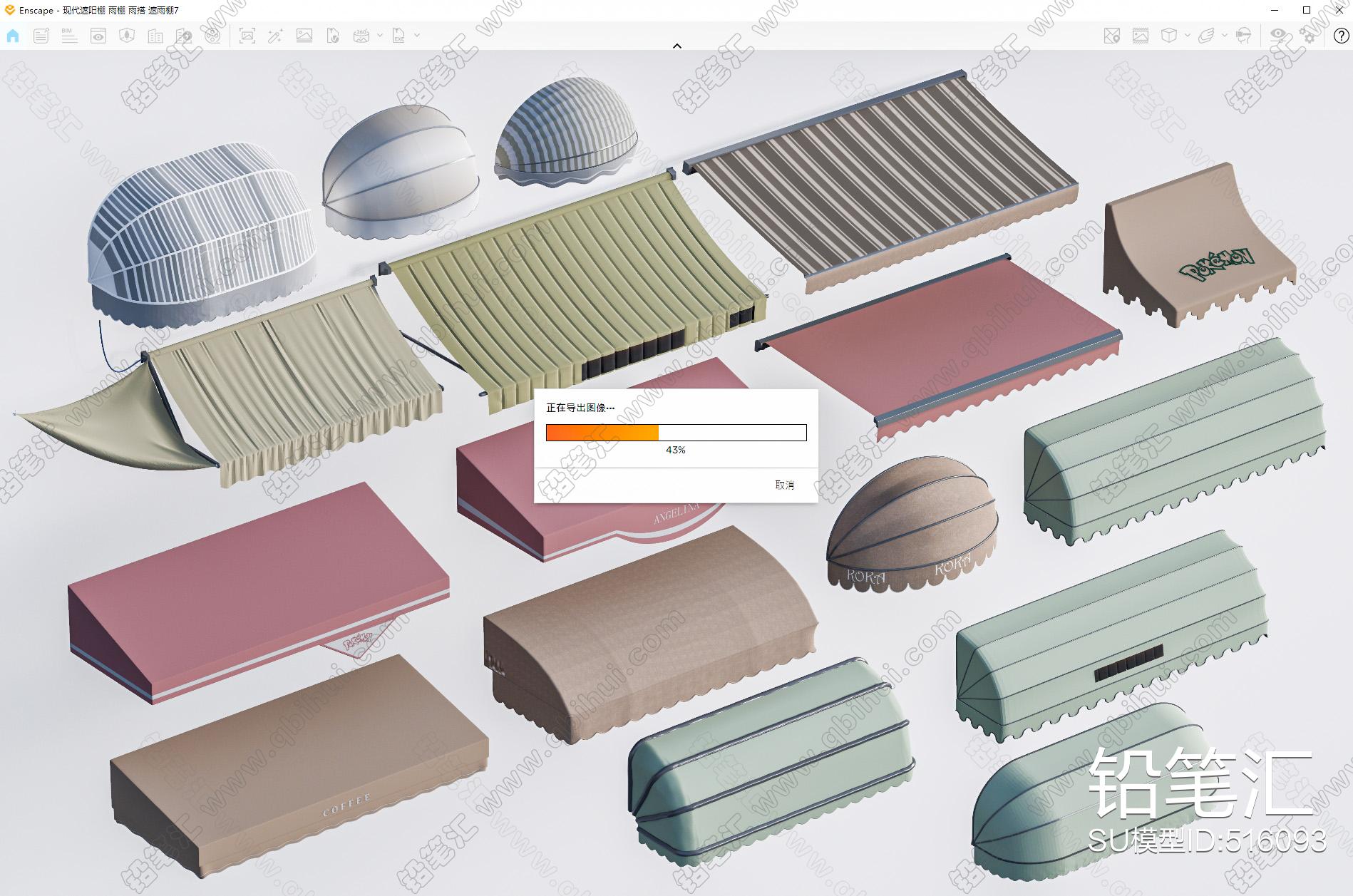Click the 正在导出图像 dialog label

[x=580, y=408]
